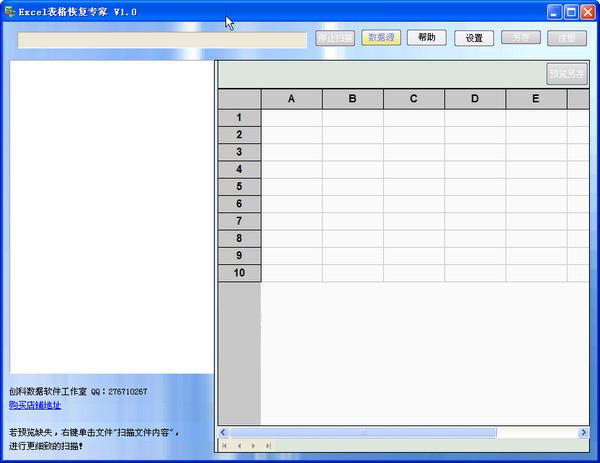Image resolution: width=600 pixels, height=463 pixels.
Task: Jump to first sheet navigation arrow
Action: [x=225, y=445]
